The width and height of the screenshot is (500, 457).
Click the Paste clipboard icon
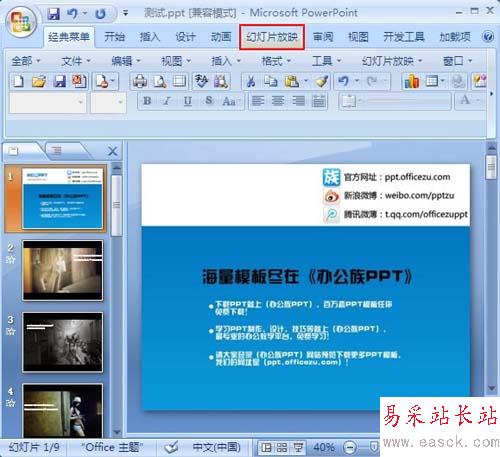click(292, 81)
